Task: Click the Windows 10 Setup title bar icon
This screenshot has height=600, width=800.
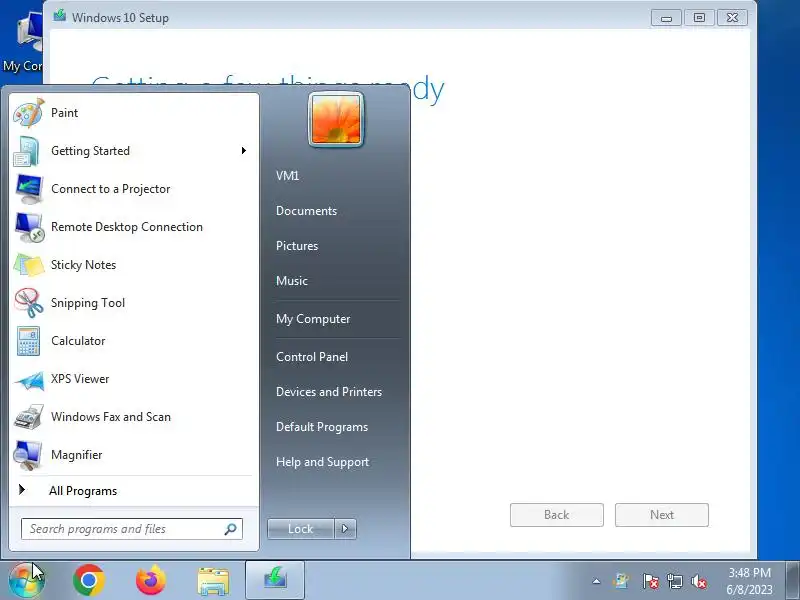Action: point(60,16)
